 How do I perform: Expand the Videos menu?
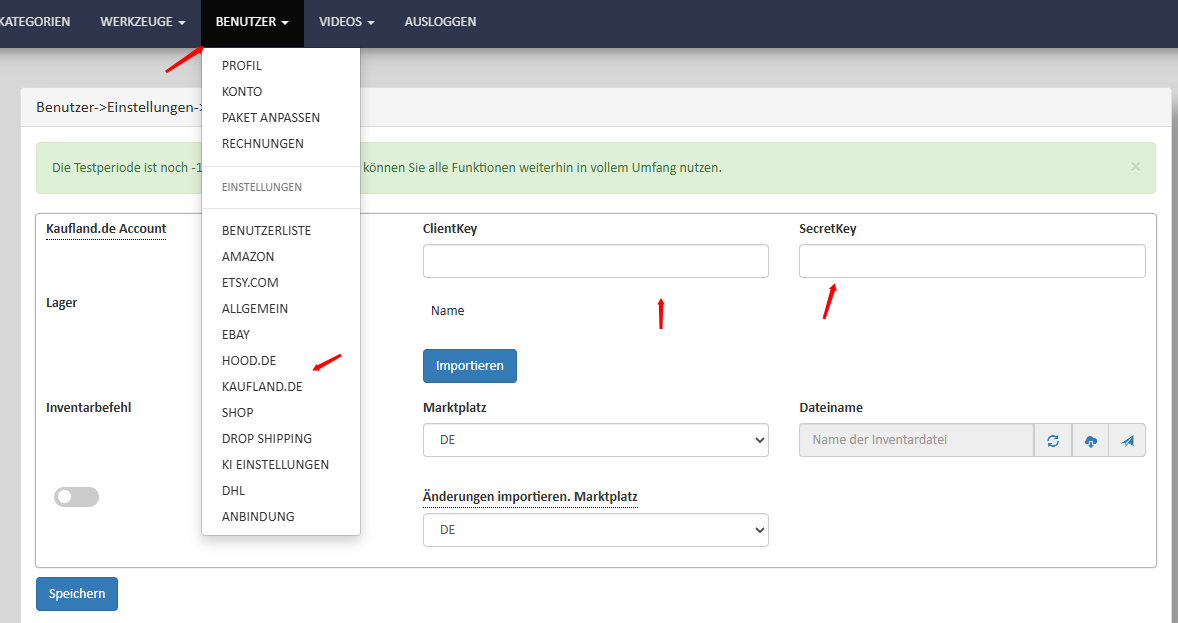click(x=346, y=22)
